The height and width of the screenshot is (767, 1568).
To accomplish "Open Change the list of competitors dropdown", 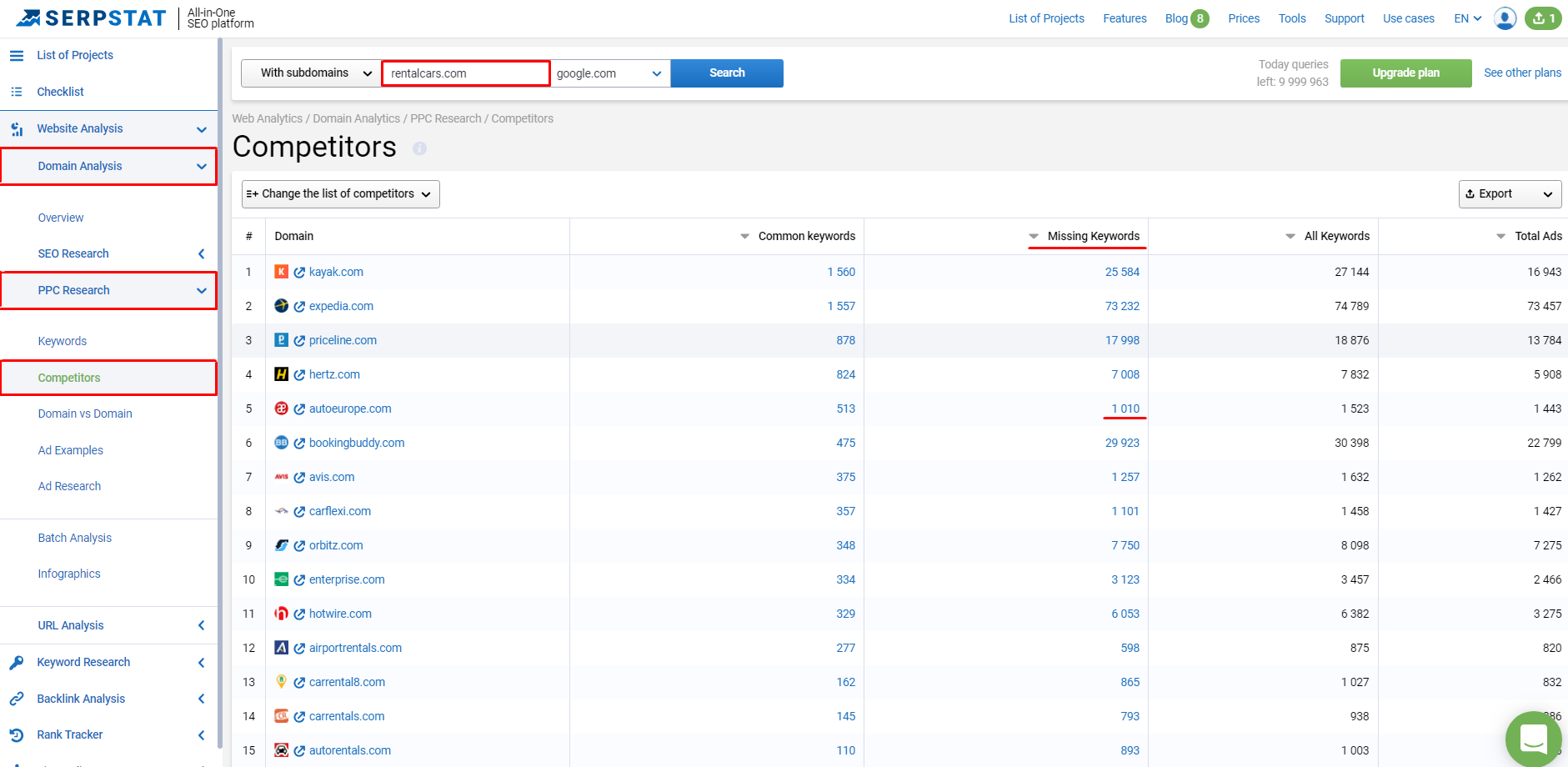I will coord(341,194).
